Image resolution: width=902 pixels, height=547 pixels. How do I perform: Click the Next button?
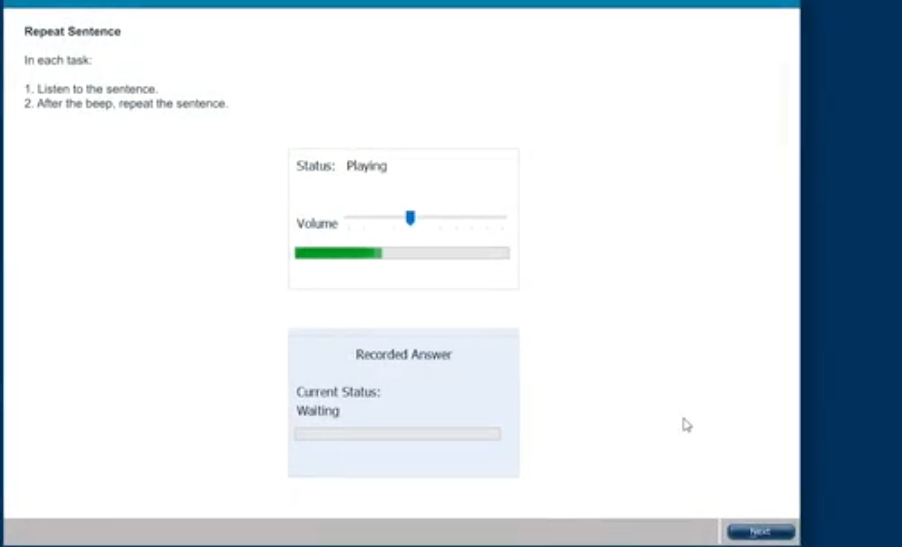click(760, 532)
